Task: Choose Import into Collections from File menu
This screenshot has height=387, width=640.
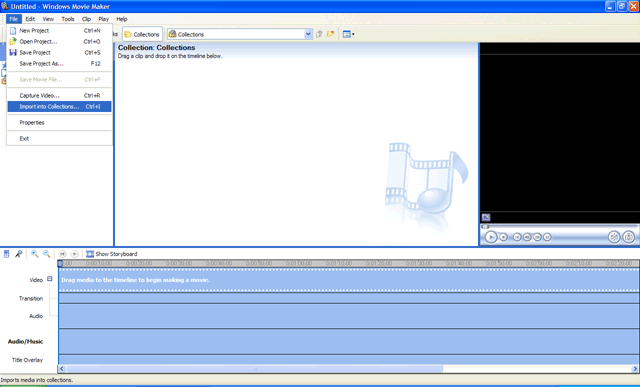Action: pos(59,107)
